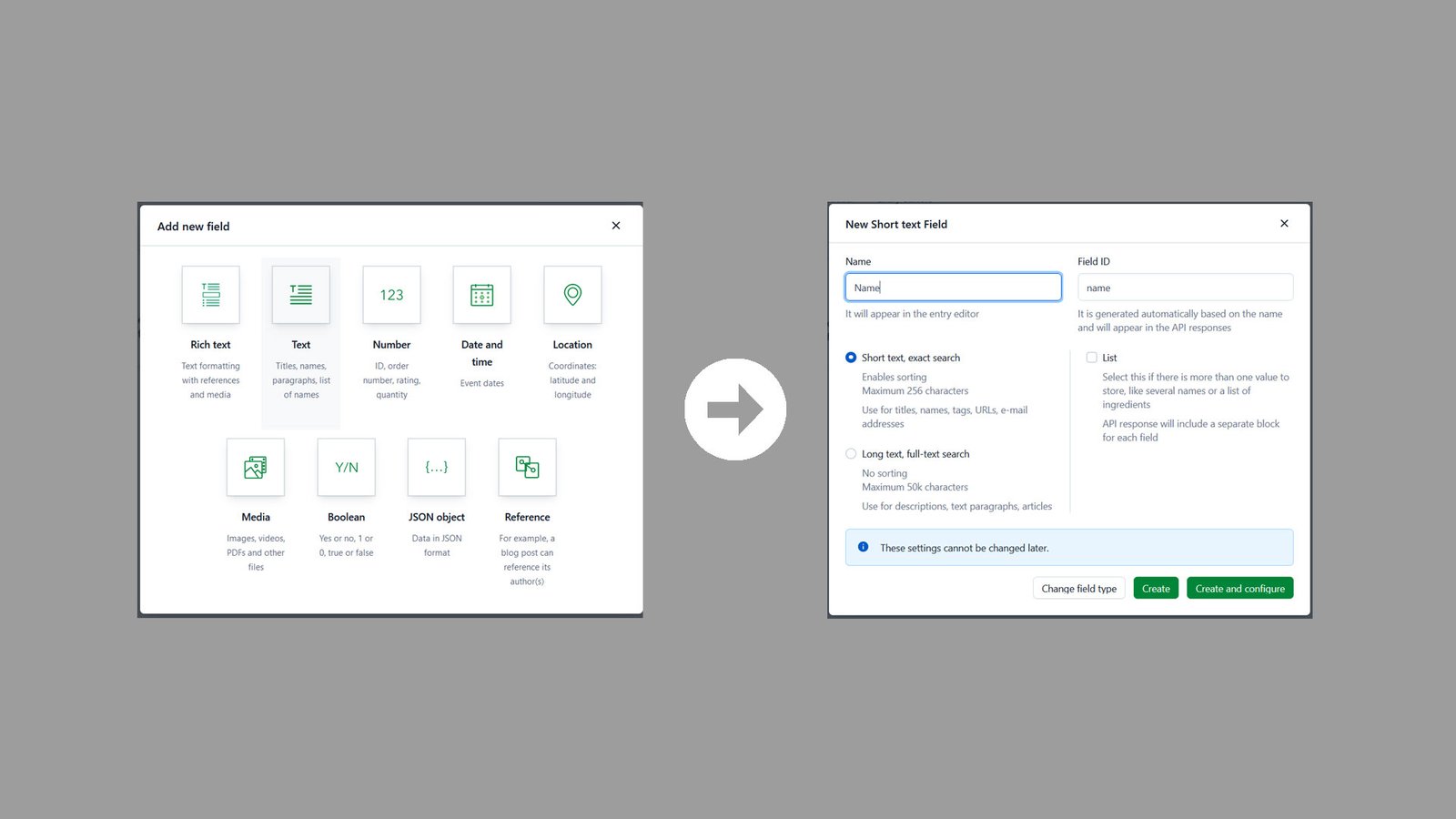Screen dimensions: 1456x819
Task: Enable the List checkbox
Action: (1091, 357)
